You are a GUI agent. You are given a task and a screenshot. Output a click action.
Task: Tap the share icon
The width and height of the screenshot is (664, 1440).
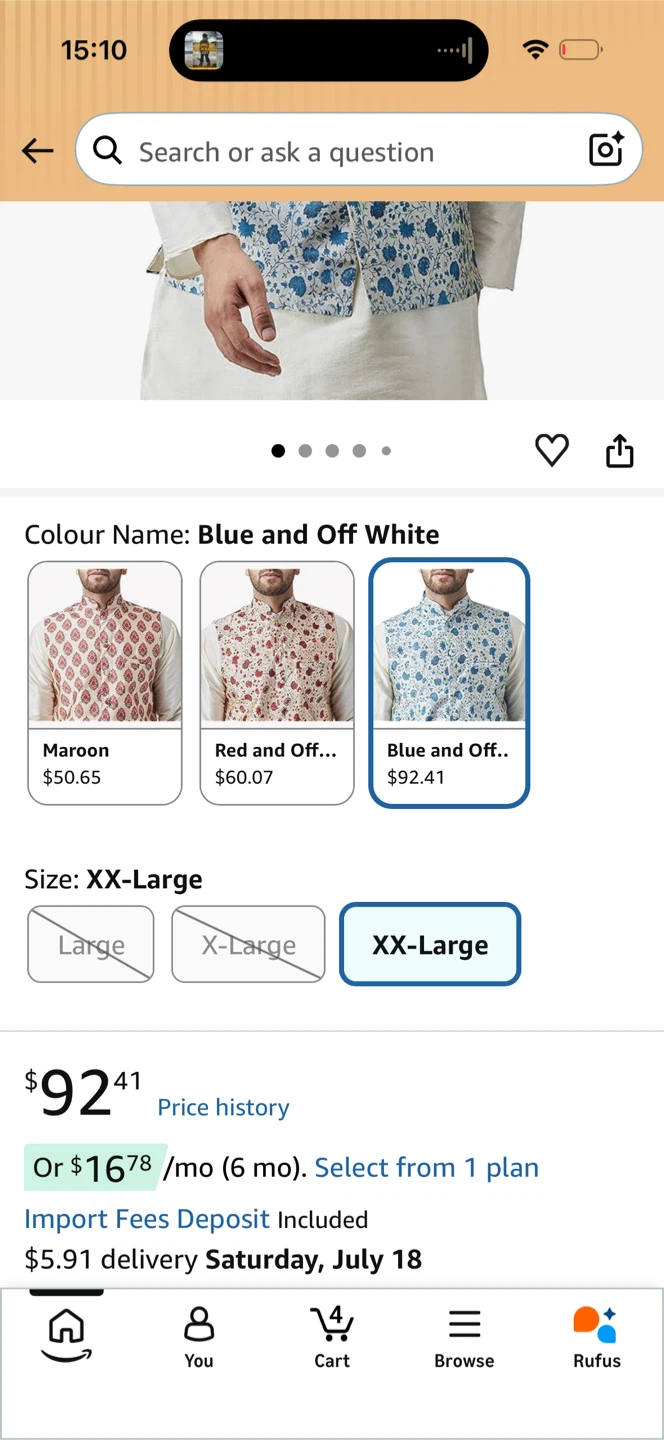tap(620, 451)
